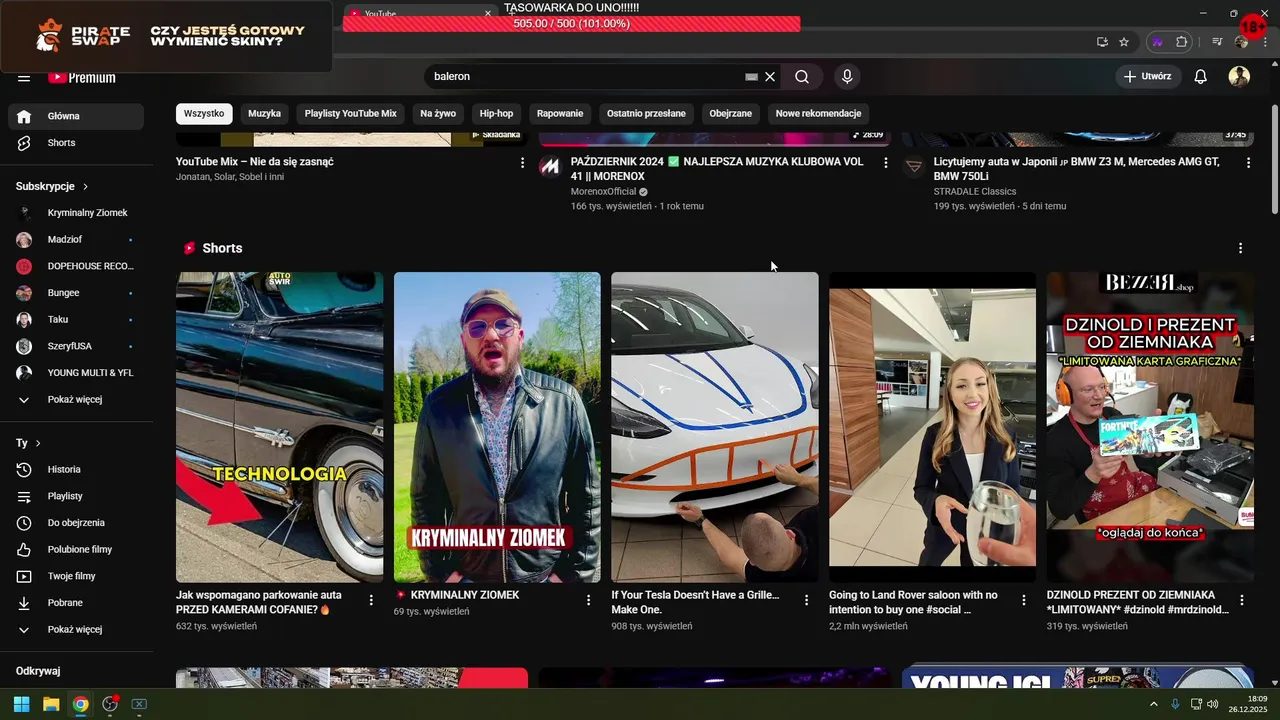
Task: Open the Tesla Grille short thumbnail
Action: pyautogui.click(x=715, y=427)
